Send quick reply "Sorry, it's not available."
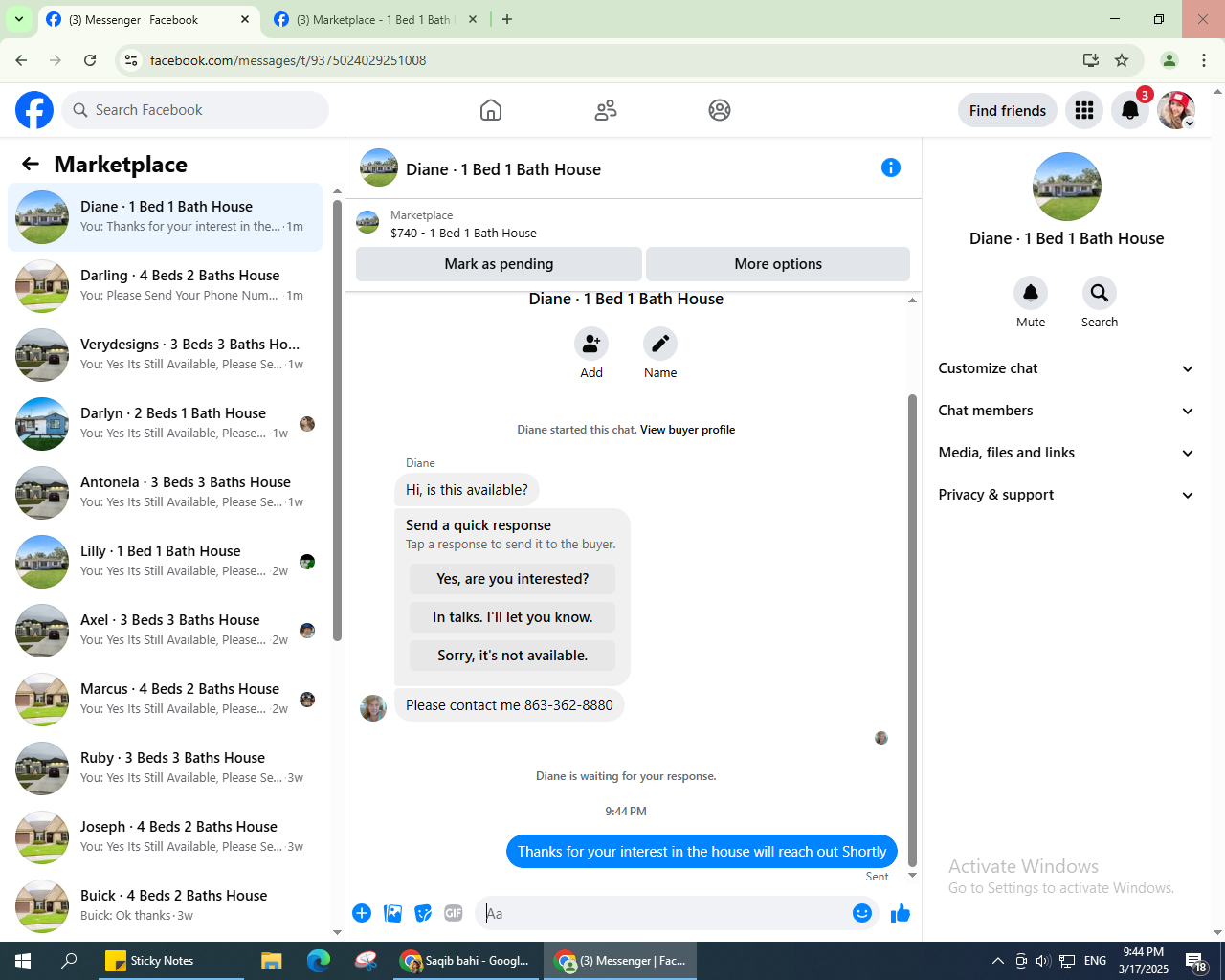The width and height of the screenshot is (1225, 980). click(513, 656)
